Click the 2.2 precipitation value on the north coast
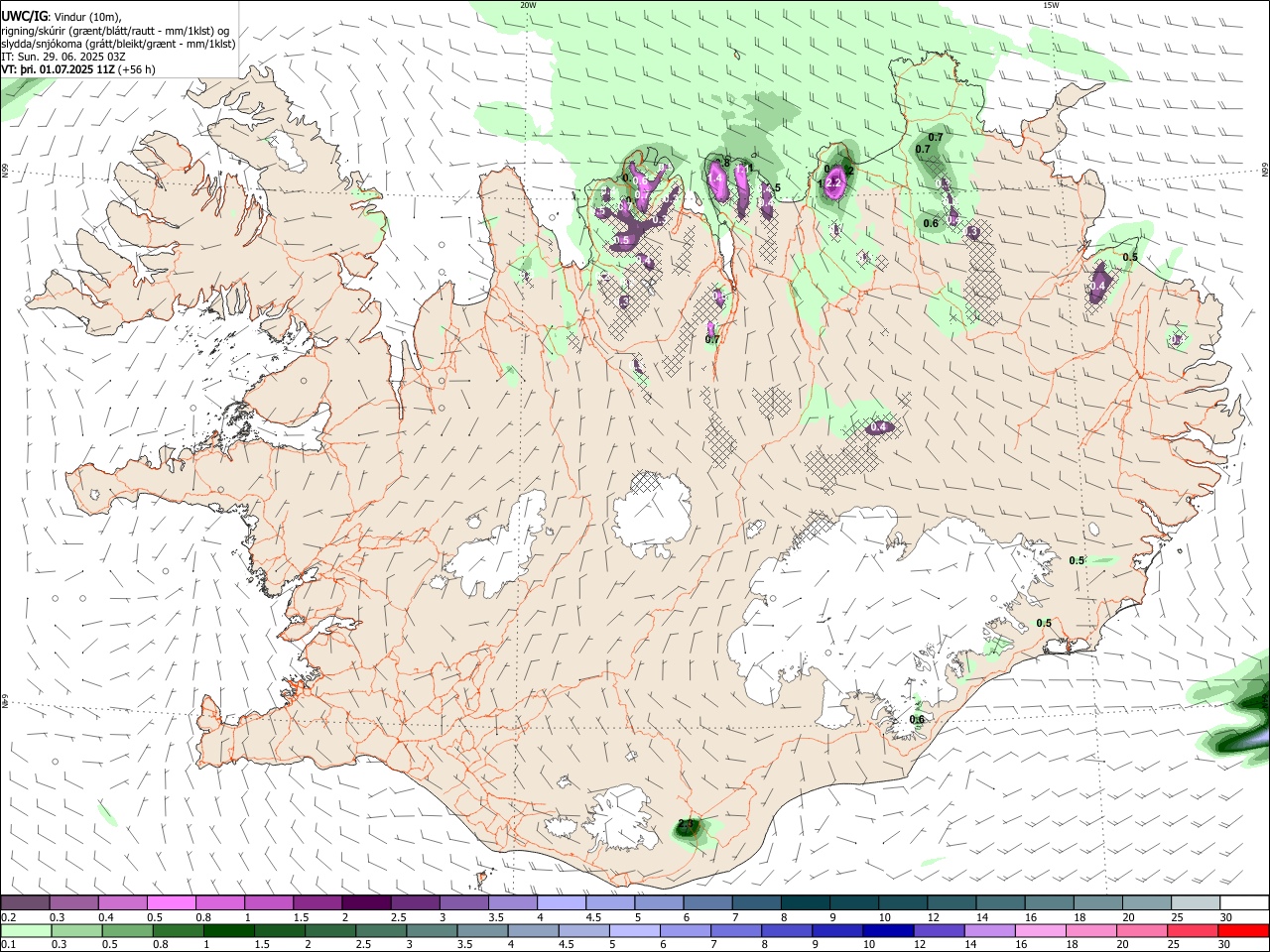Viewport: 1270px width, 952px height. pos(833,182)
